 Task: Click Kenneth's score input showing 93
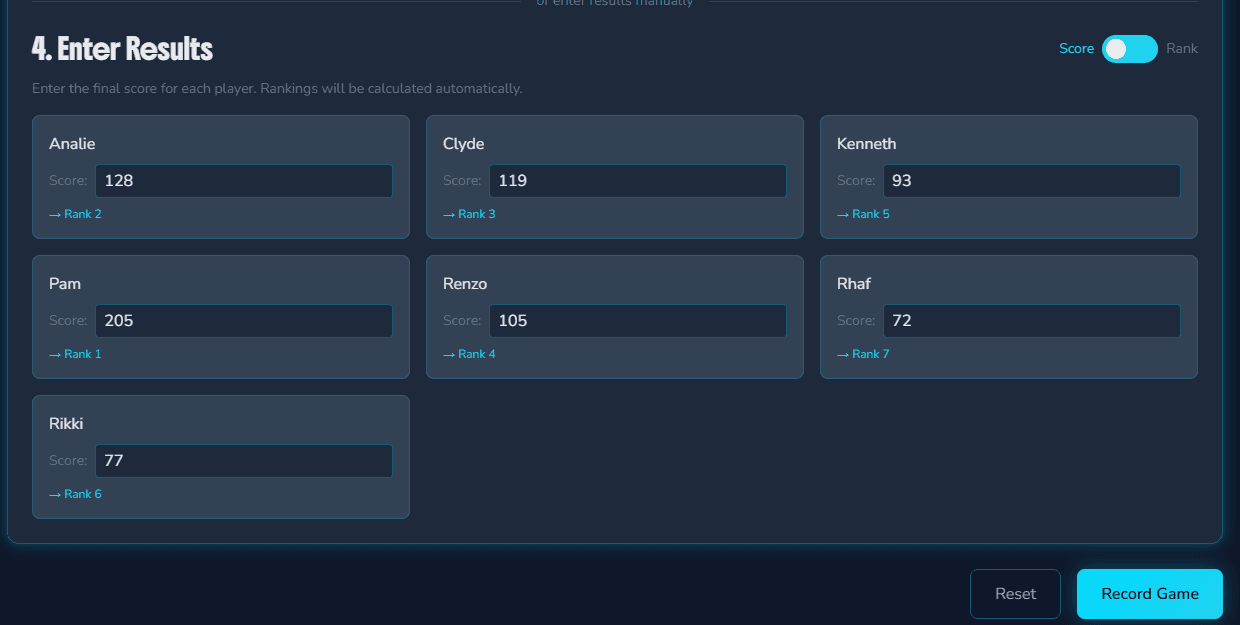[x=1031, y=180]
